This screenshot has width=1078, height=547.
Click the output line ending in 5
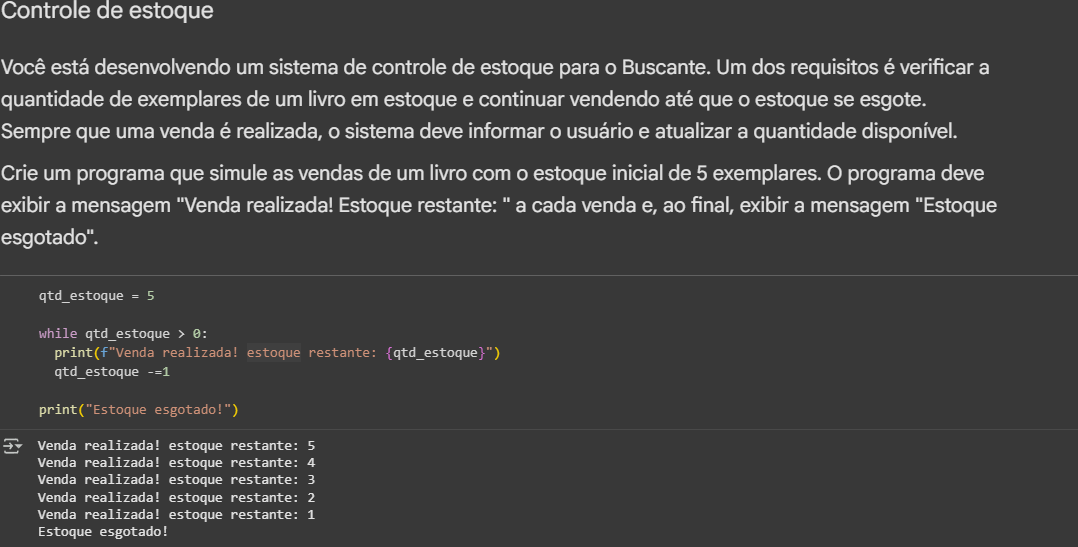pos(176,445)
